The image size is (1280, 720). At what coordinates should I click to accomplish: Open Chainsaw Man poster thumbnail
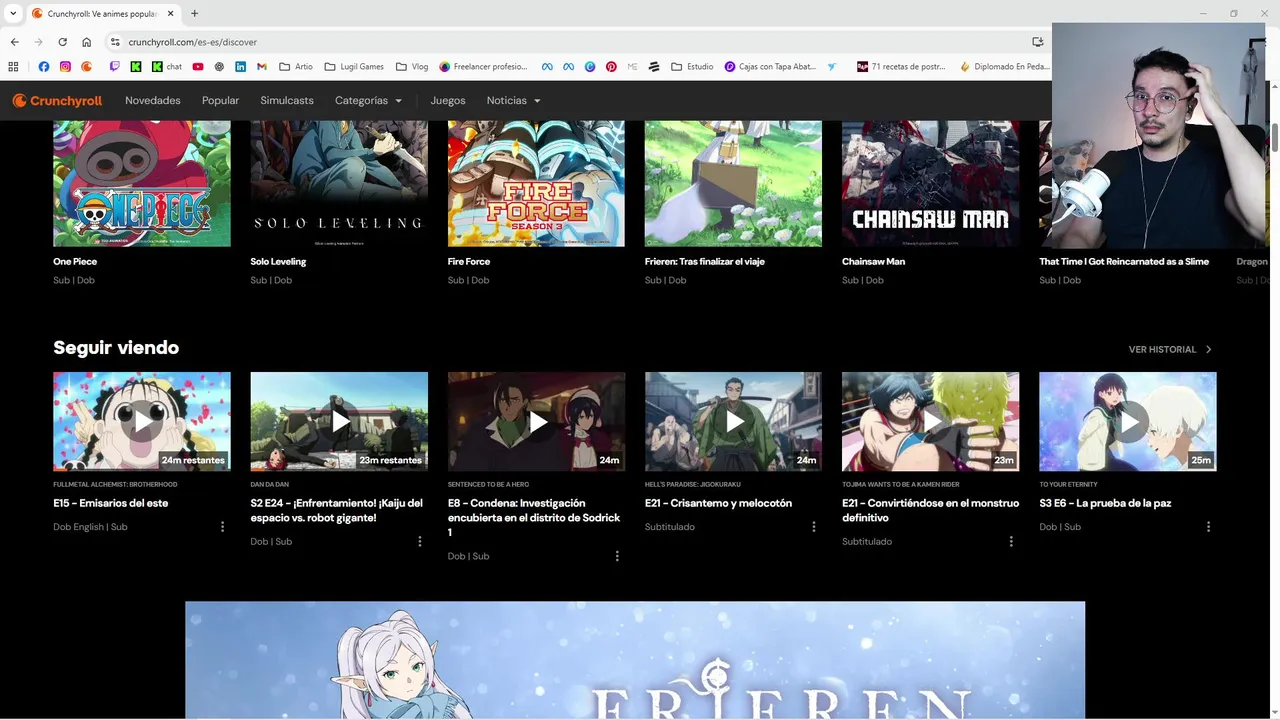point(930,184)
